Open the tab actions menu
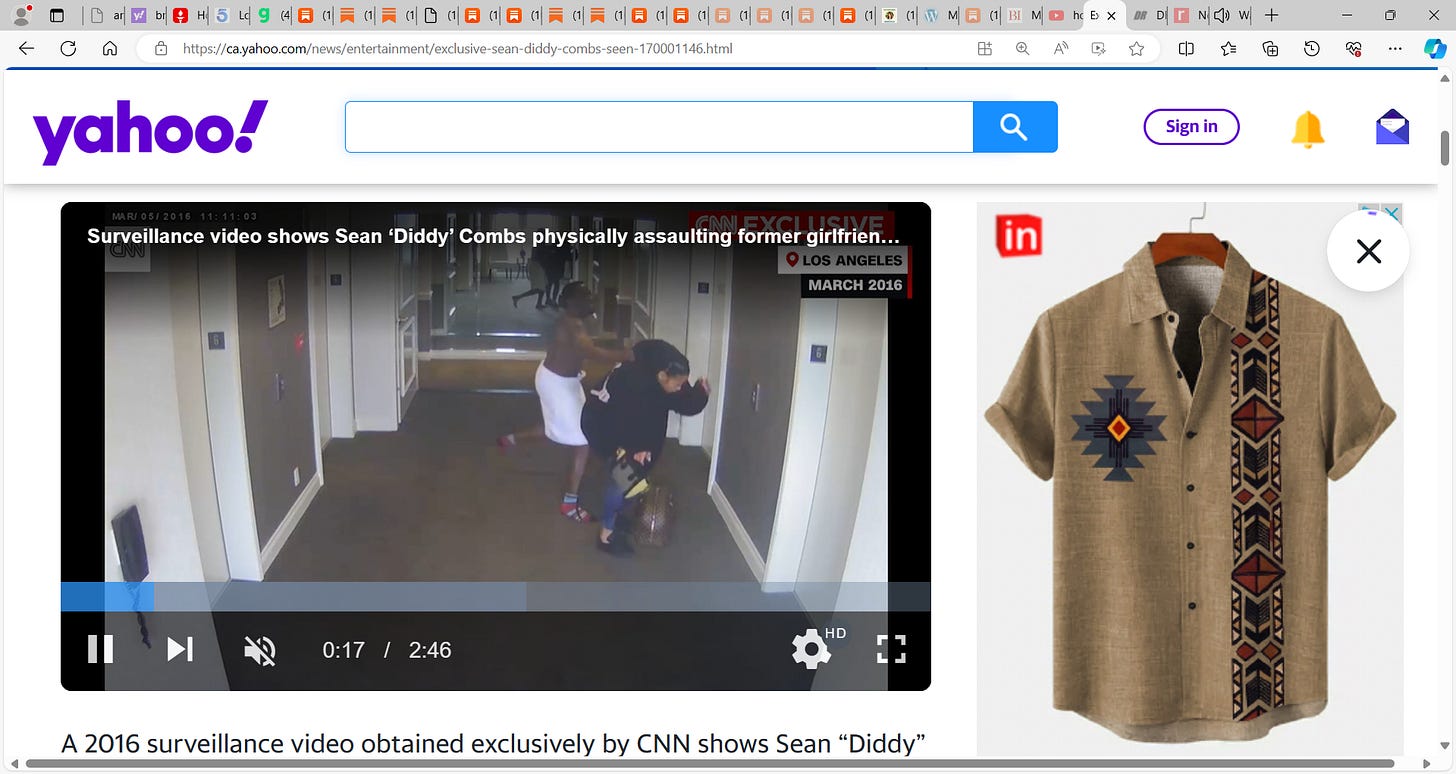The image size is (1456, 774). 56,15
